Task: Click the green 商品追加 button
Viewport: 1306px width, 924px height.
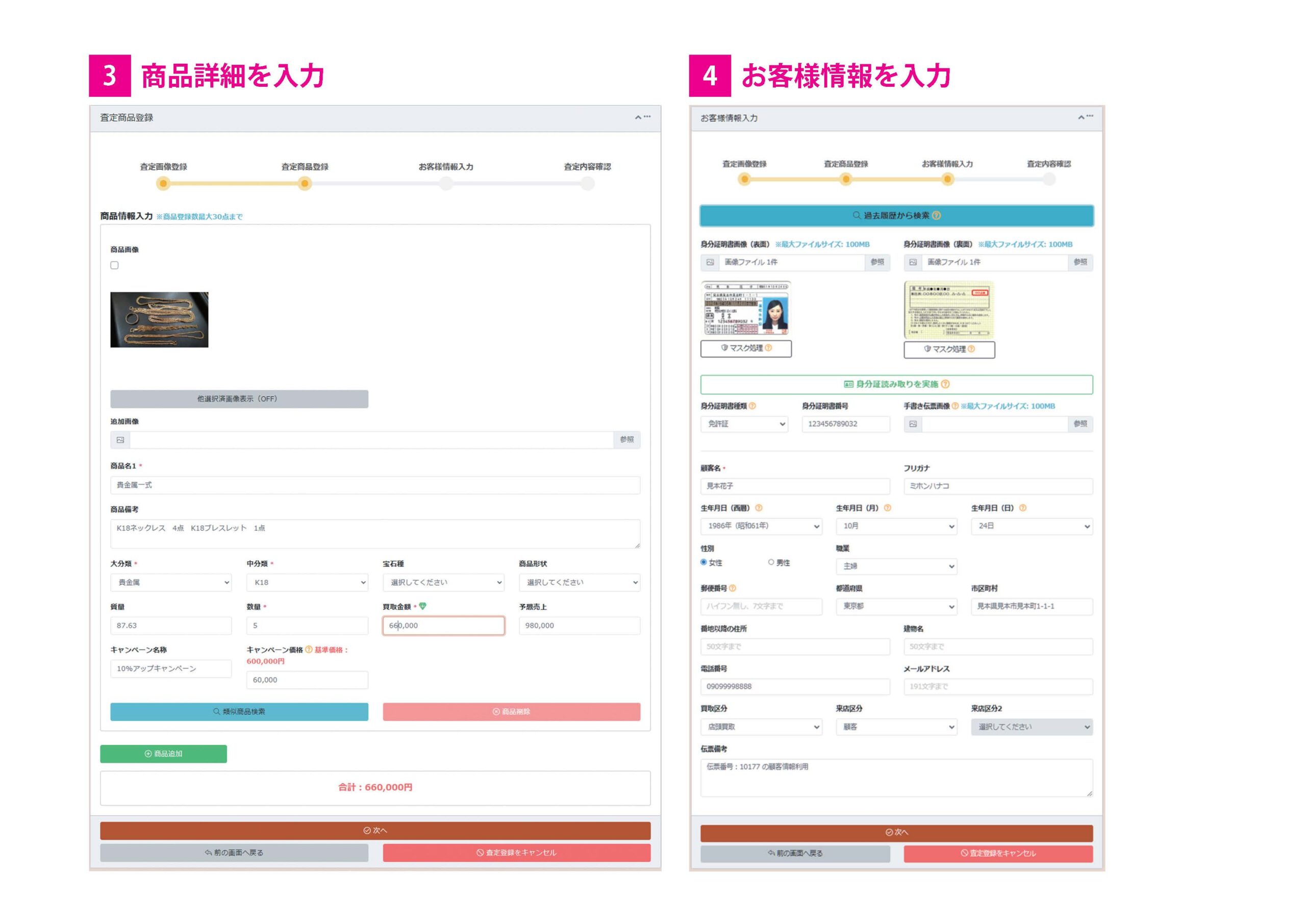Action: point(163,753)
